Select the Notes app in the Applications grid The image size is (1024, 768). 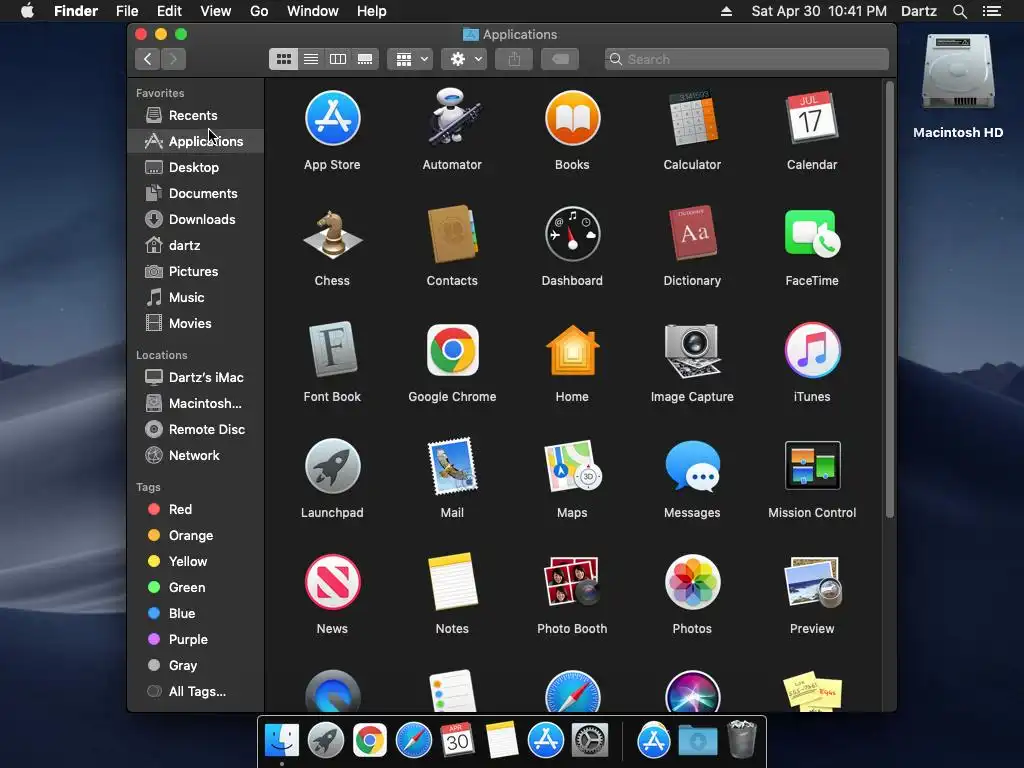coord(452,581)
